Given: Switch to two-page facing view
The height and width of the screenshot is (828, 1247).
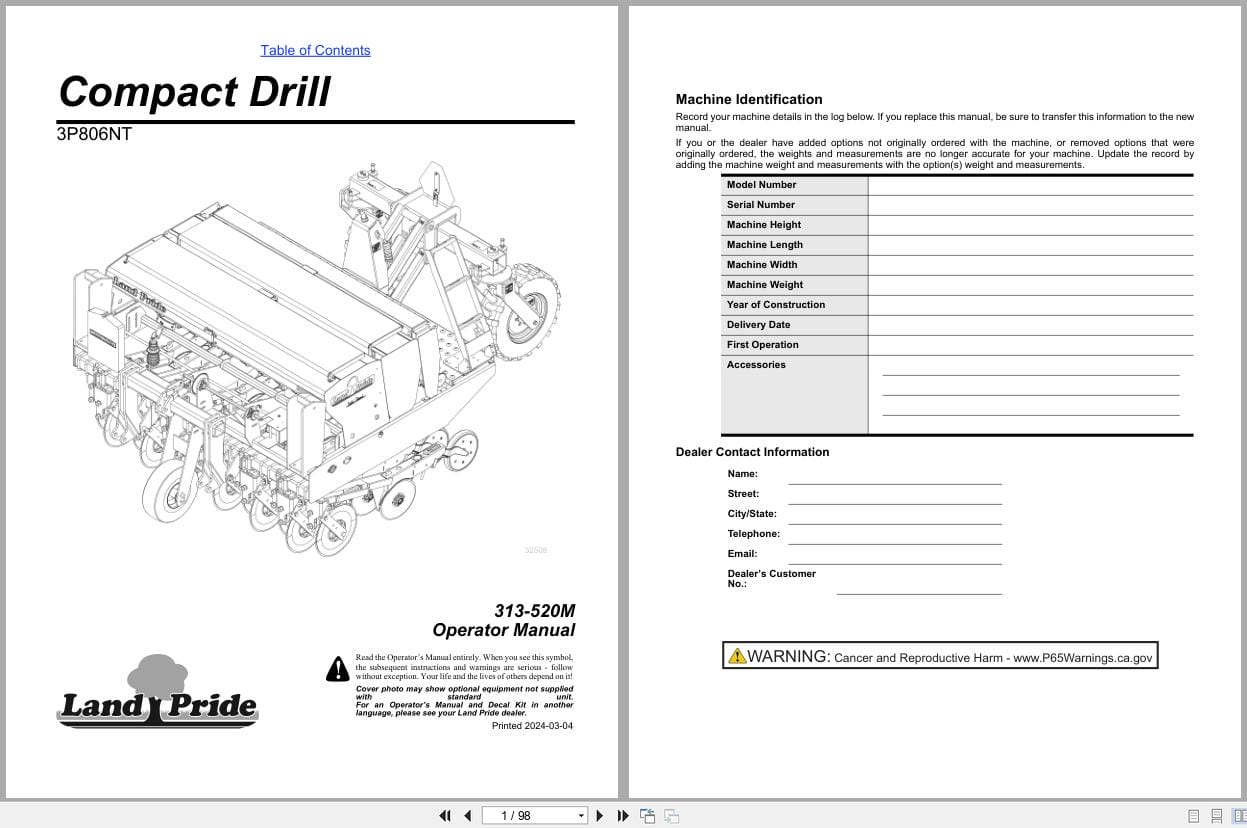Looking at the screenshot, I should click(x=1240, y=816).
